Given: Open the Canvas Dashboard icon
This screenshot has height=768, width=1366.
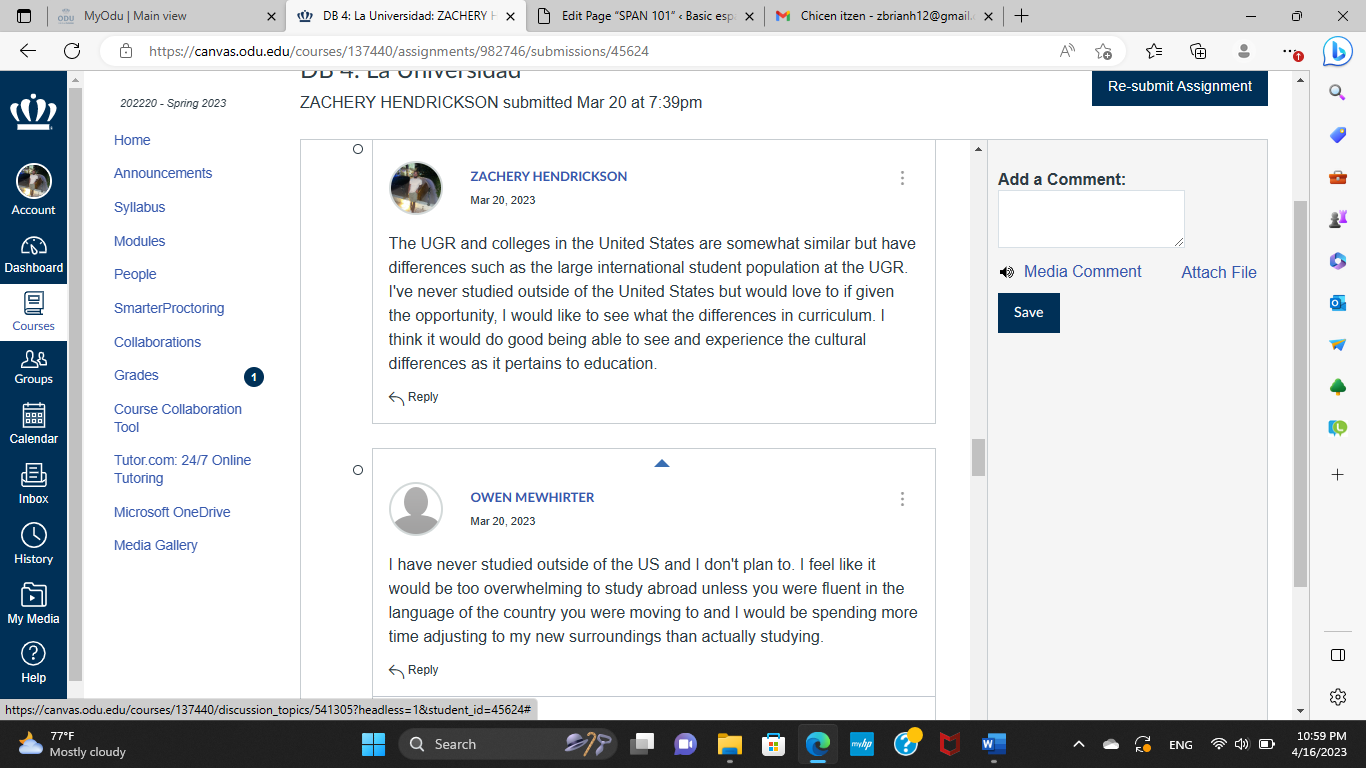Looking at the screenshot, I should pyautogui.click(x=33, y=246).
